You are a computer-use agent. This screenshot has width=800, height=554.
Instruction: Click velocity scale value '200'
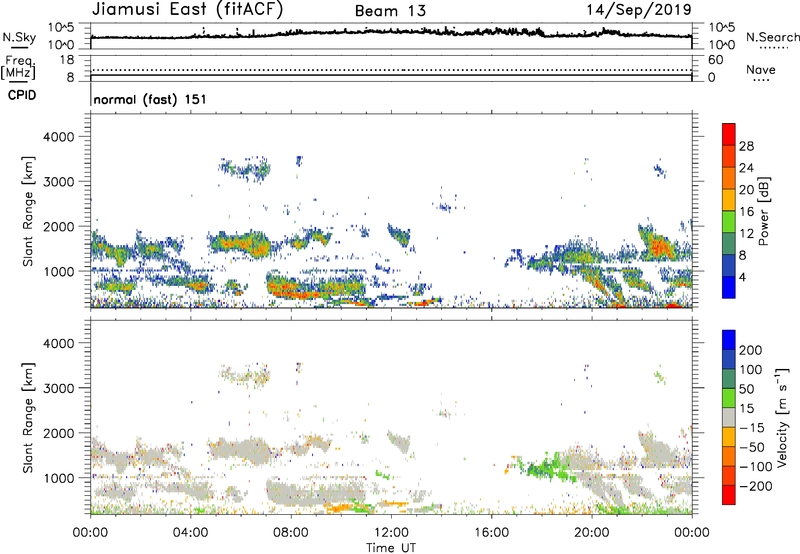tap(751, 350)
